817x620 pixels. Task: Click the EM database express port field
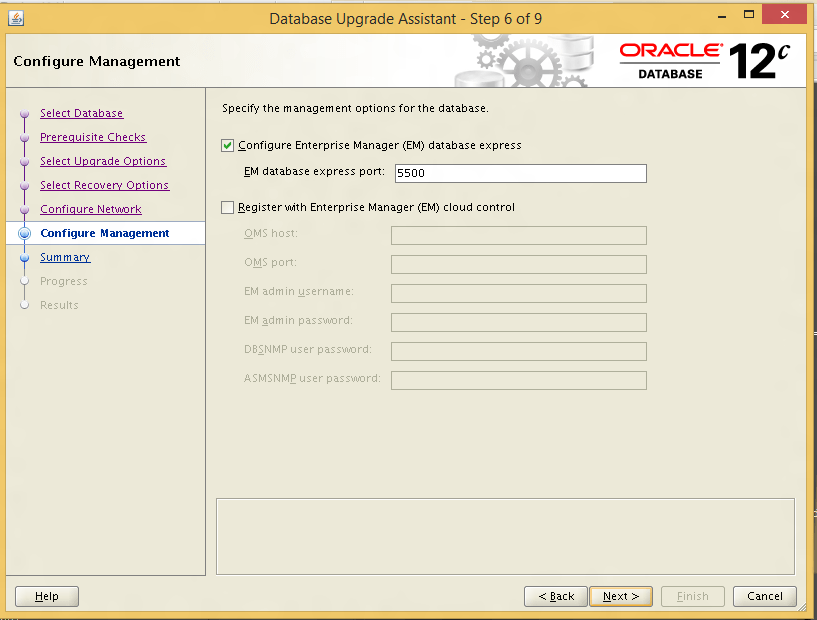tap(521, 173)
